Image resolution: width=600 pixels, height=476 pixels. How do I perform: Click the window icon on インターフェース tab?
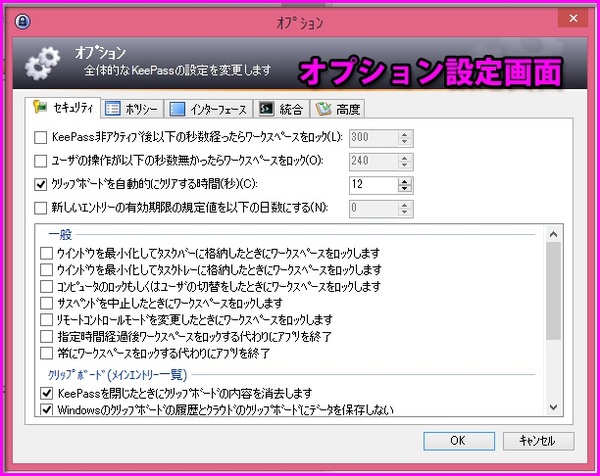click(x=177, y=109)
